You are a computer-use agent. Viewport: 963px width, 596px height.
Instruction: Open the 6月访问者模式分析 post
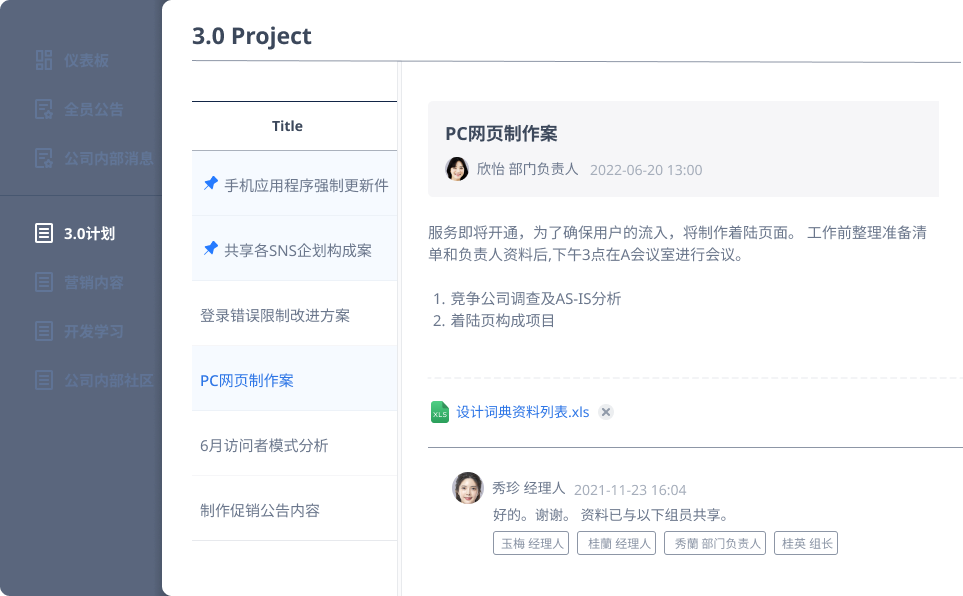point(264,445)
